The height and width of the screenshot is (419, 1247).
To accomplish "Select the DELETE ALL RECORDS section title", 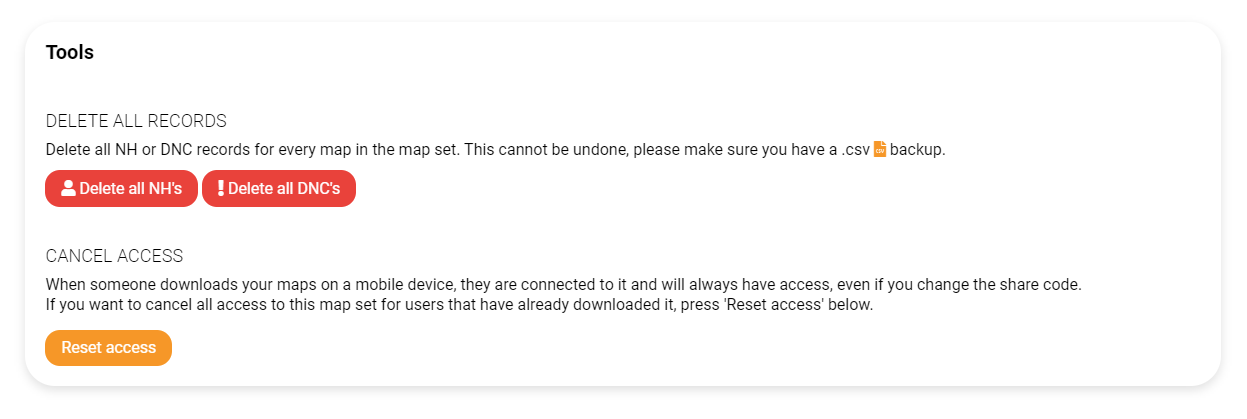I will (x=136, y=121).
